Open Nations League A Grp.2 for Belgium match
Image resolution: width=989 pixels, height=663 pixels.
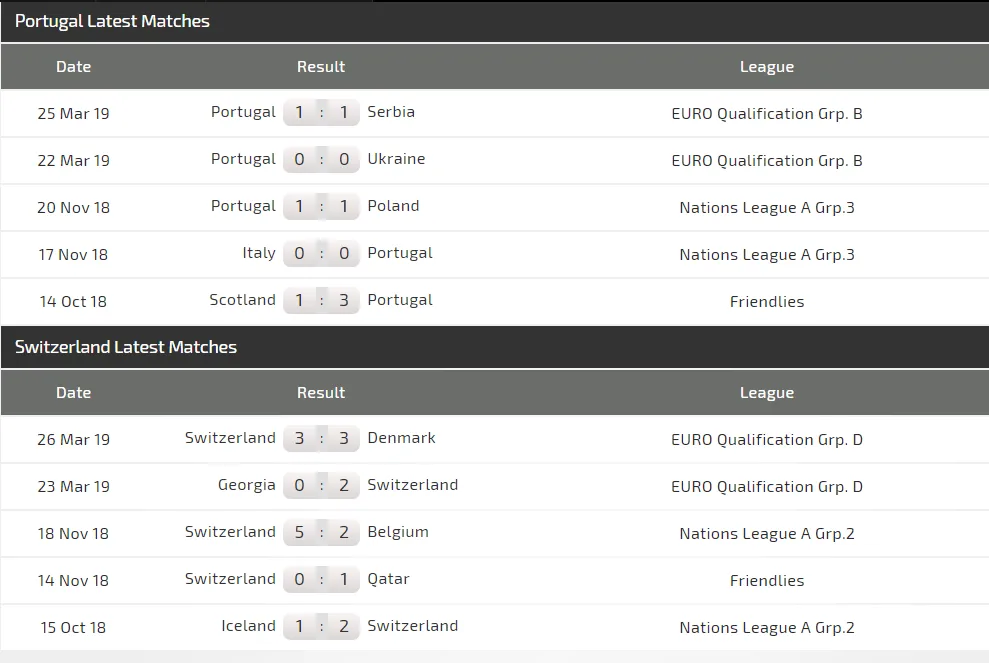tap(766, 533)
